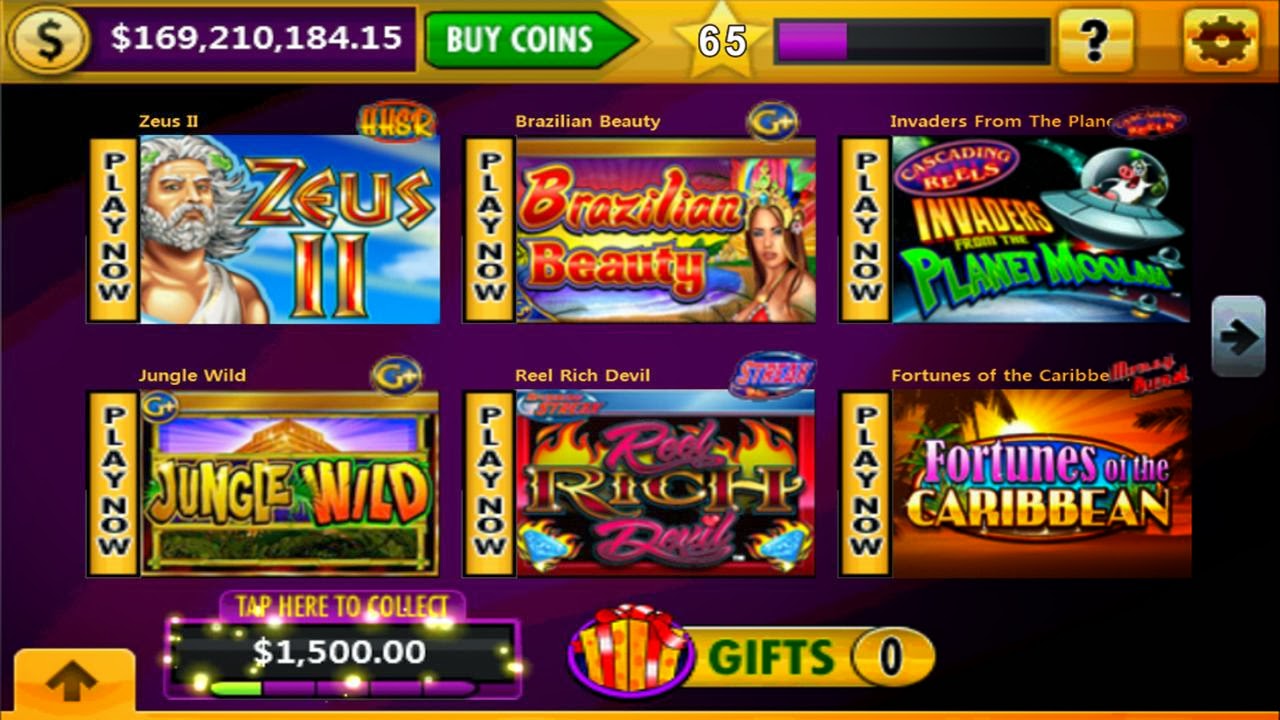Click the Streak badge above Reel Rich Devil

pos(773,374)
